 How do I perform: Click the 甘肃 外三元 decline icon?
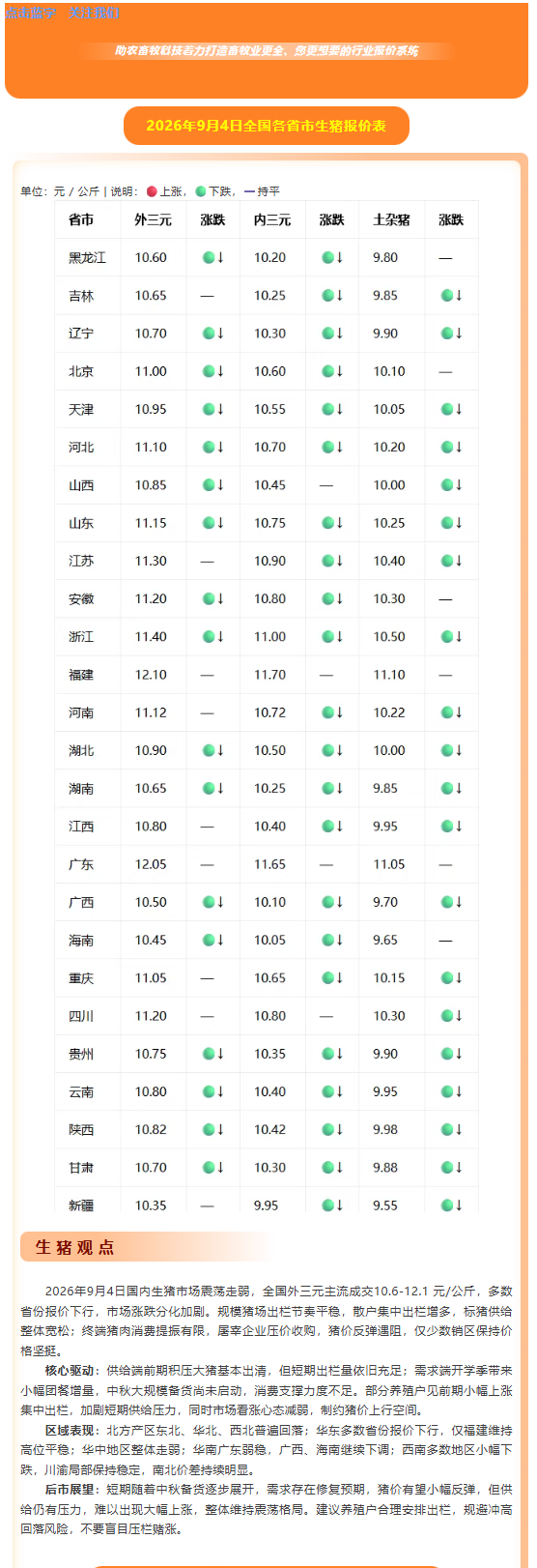pyautogui.click(x=212, y=1168)
